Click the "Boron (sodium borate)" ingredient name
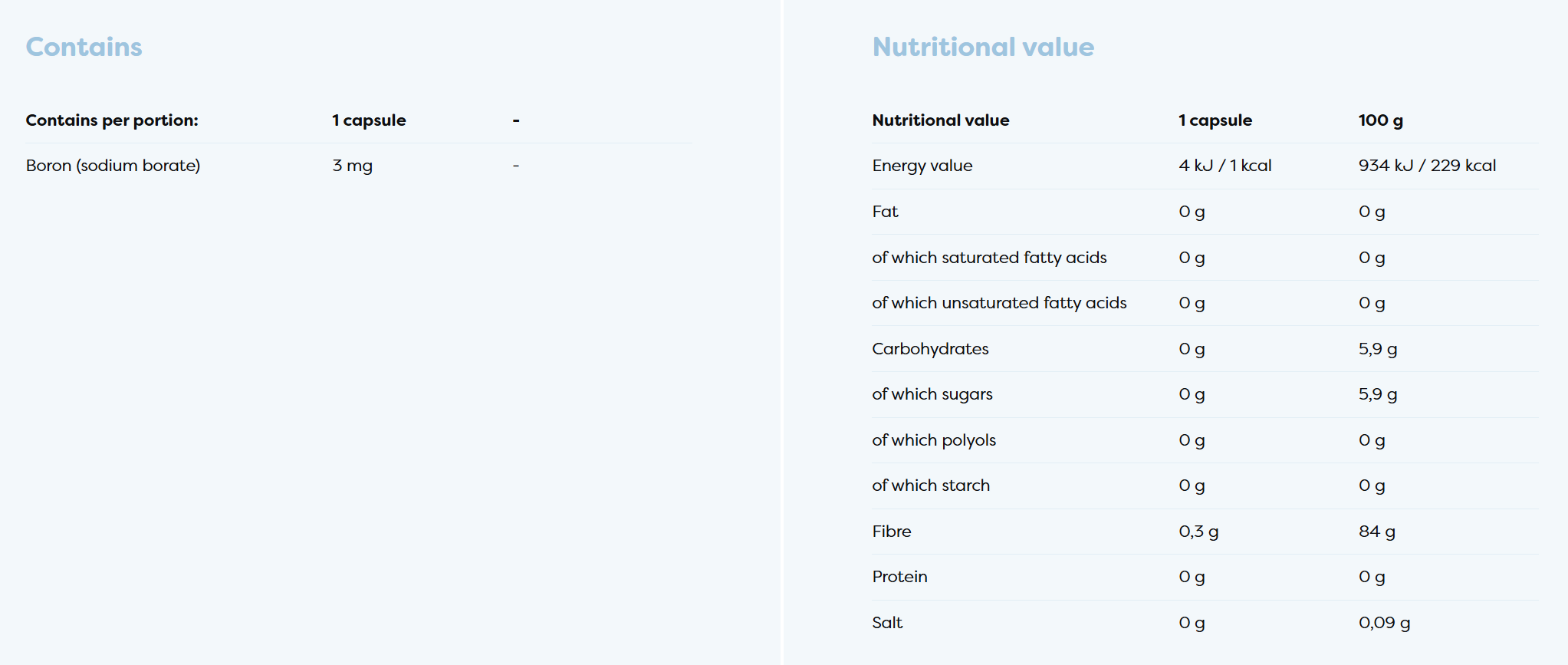This screenshot has width=1568, height=665. 113,166
